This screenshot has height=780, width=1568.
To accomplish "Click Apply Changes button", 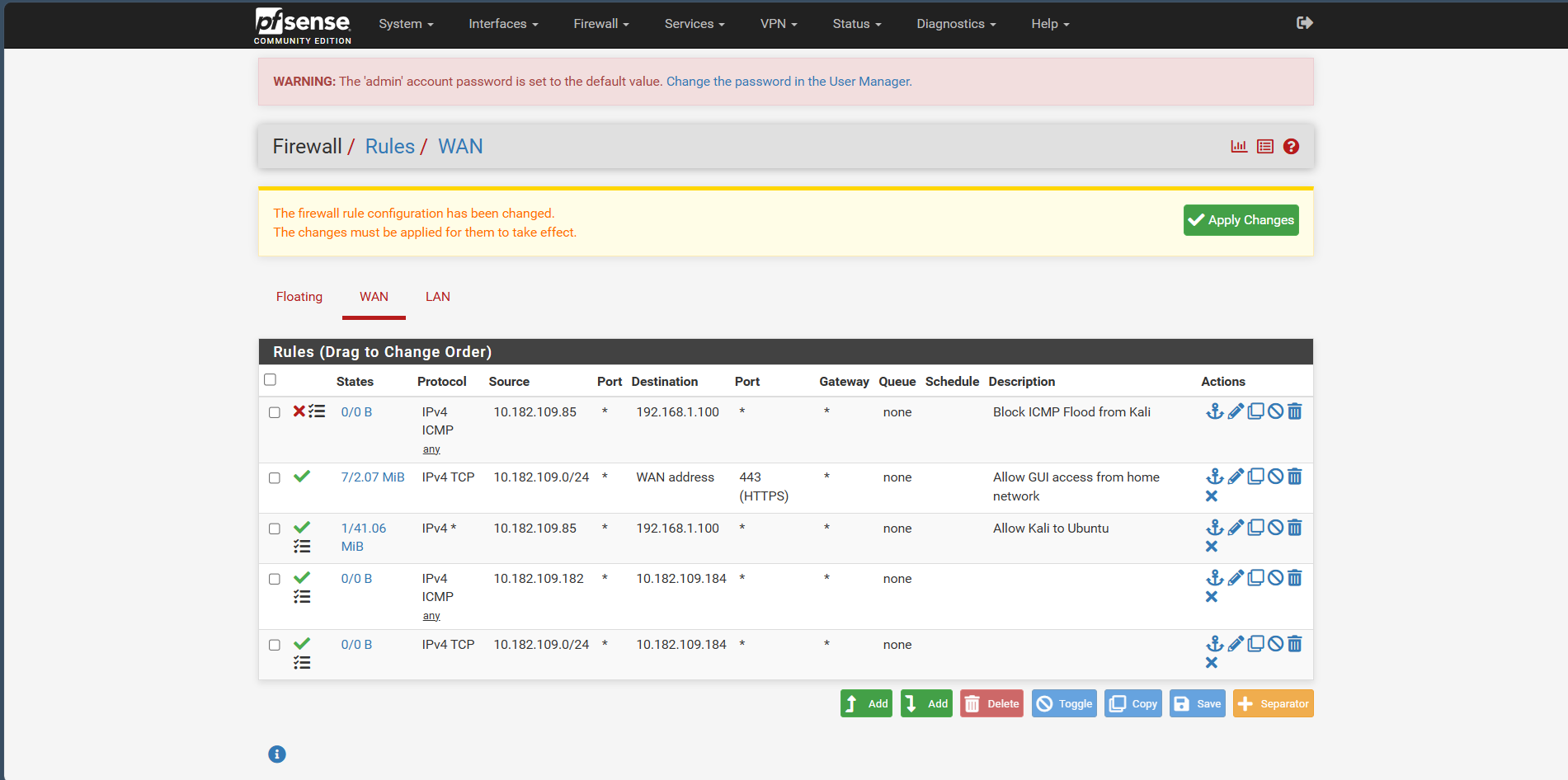I will click(1241, 220).
